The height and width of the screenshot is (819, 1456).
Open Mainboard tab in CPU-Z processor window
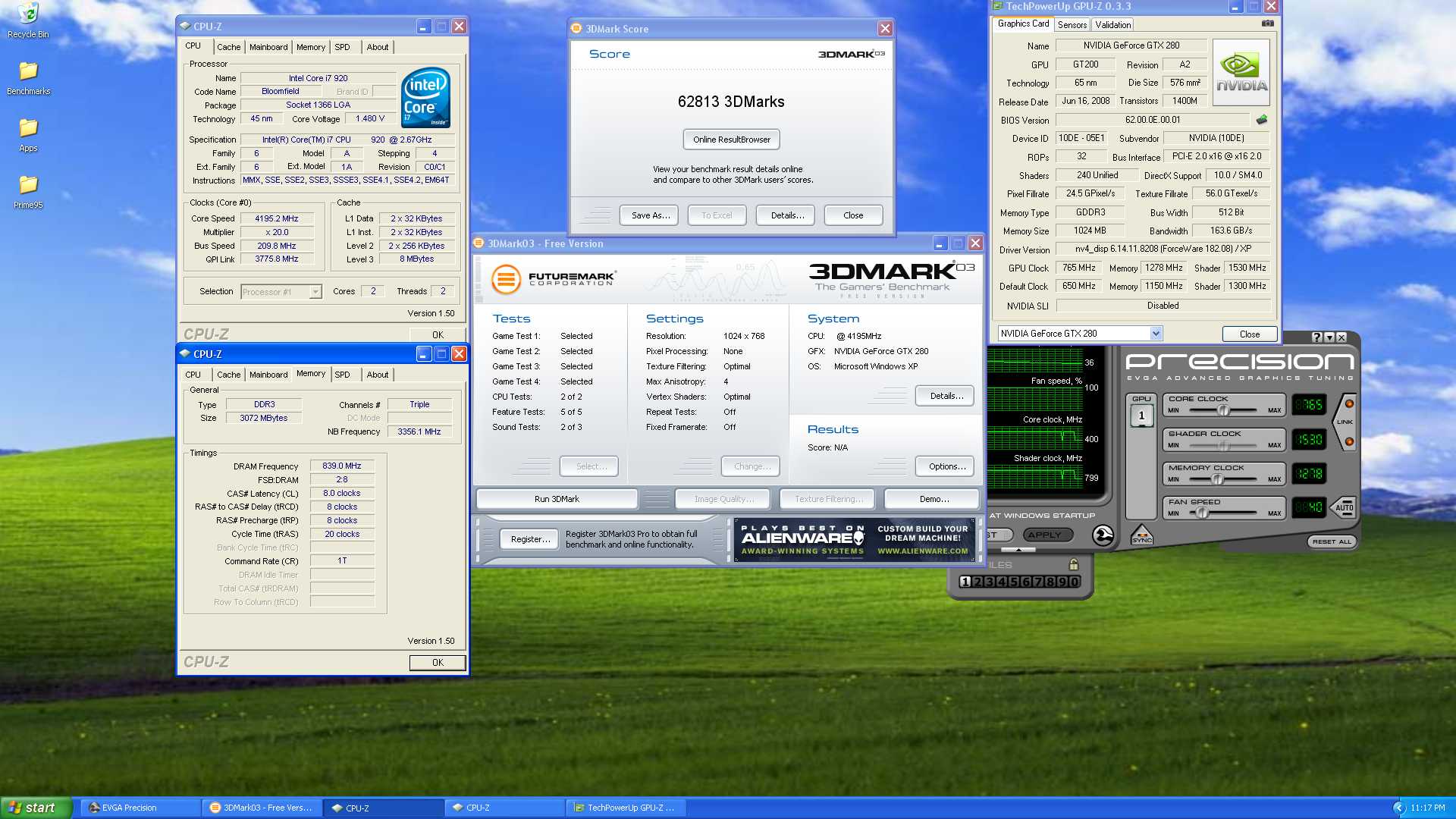coord(268,47)
